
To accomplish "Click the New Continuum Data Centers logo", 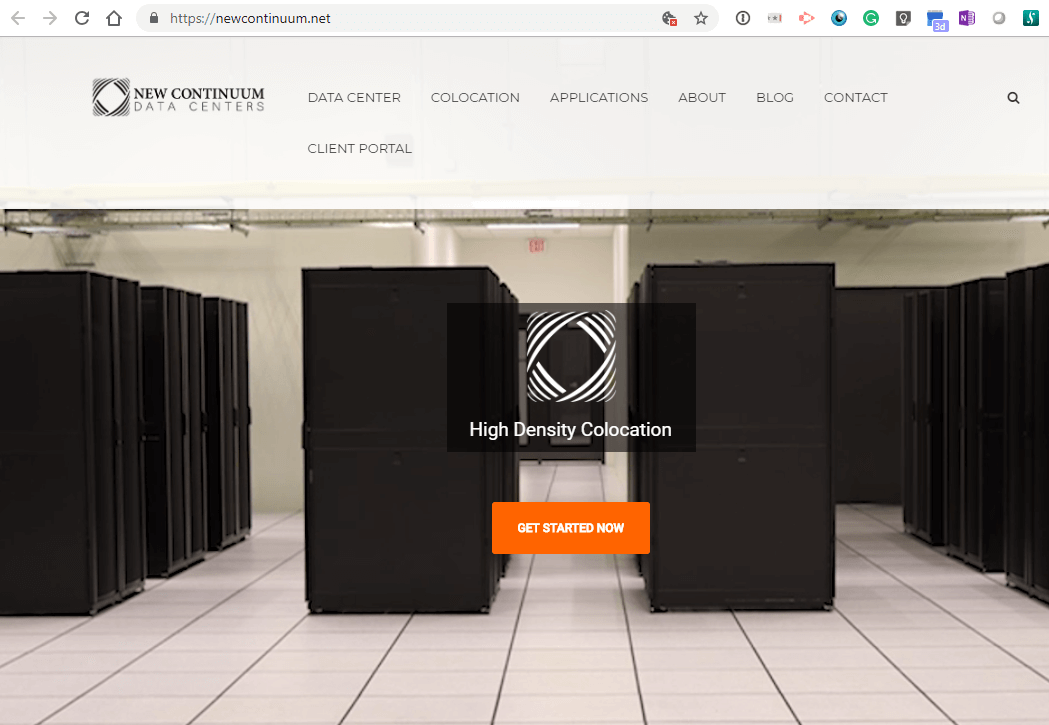I will click(177, 97).
